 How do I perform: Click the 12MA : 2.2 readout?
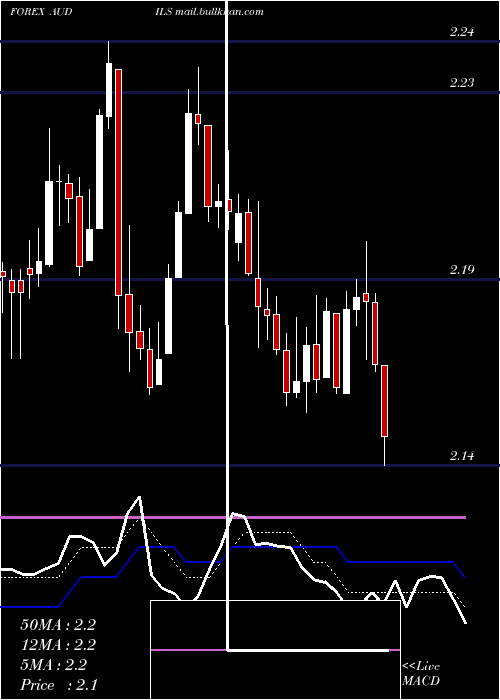(x=58, y=645)
